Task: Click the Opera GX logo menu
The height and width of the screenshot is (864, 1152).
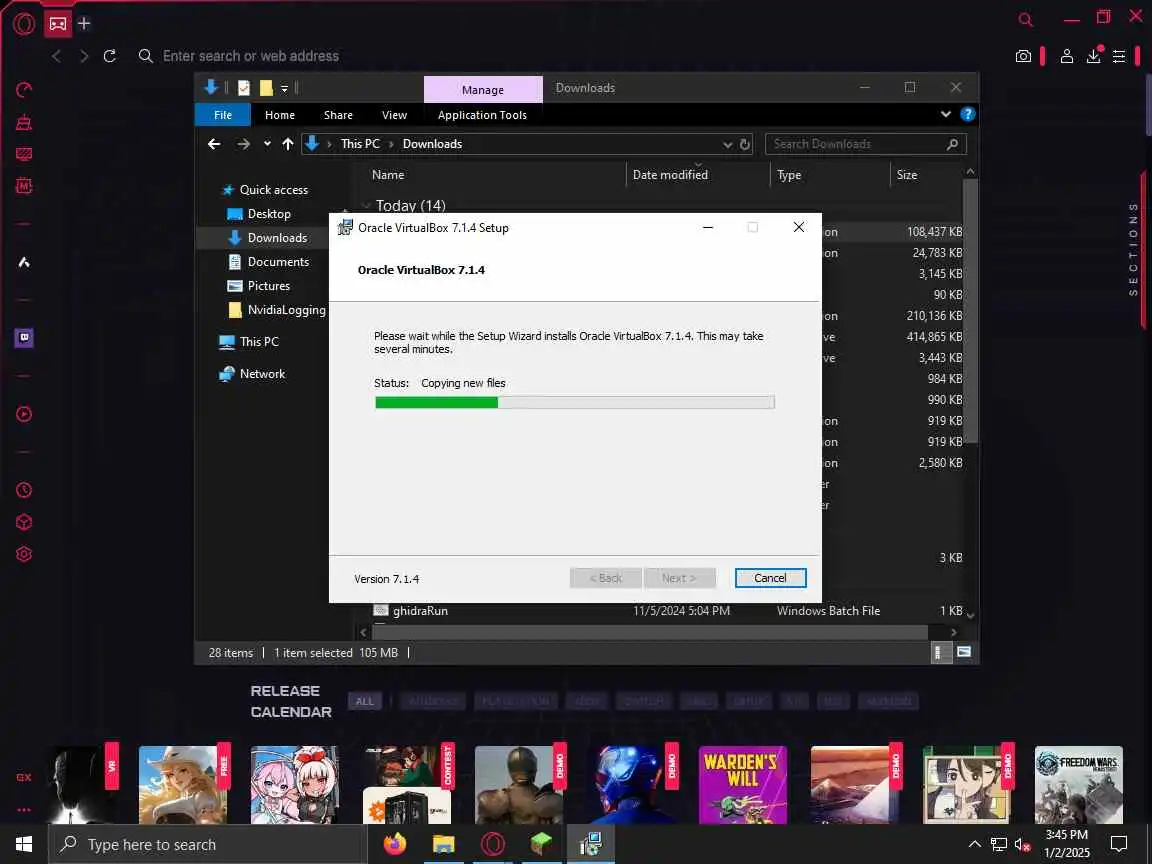Action: pyautogui.click(x=24, y=24)
